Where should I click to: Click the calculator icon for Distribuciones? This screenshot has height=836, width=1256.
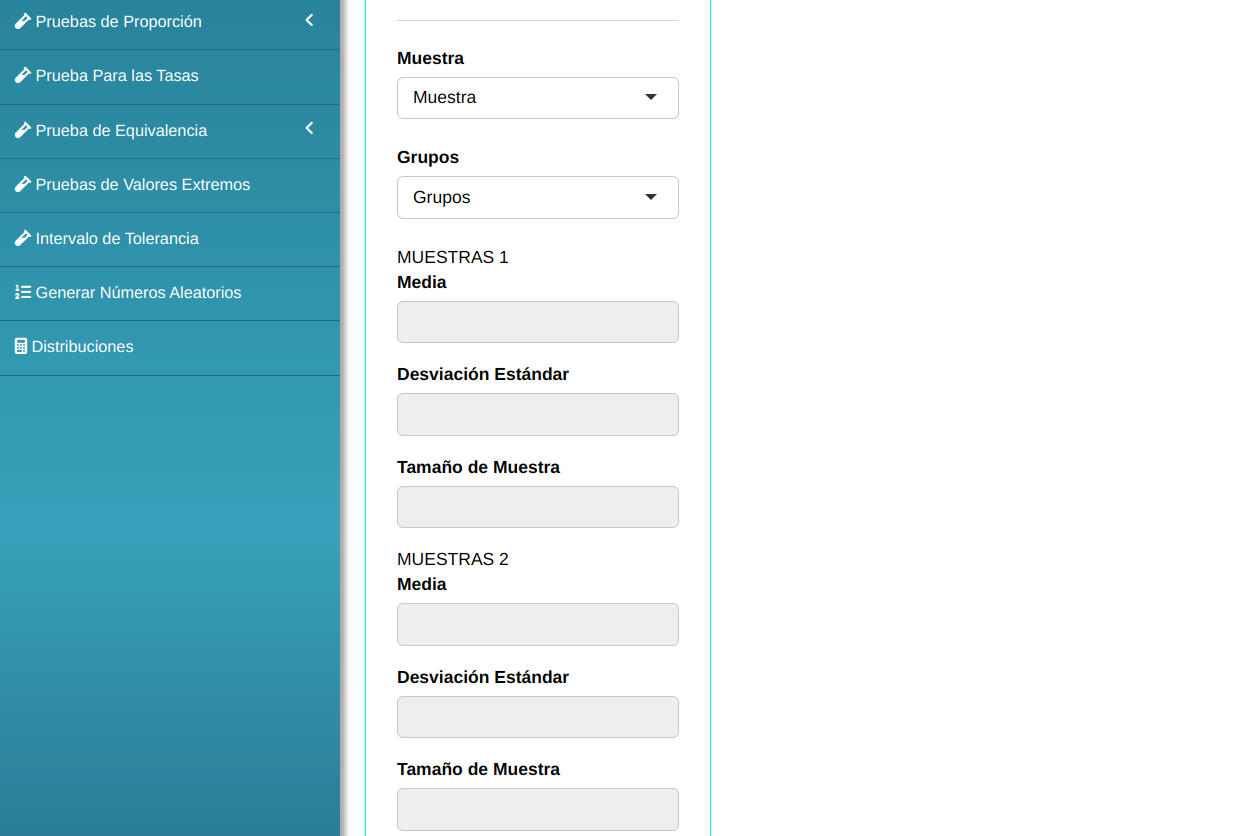point(21,346)
